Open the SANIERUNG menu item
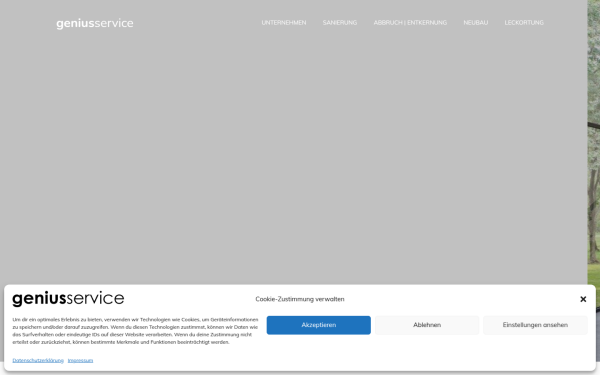600x375 pixels. tap(340, 23)
